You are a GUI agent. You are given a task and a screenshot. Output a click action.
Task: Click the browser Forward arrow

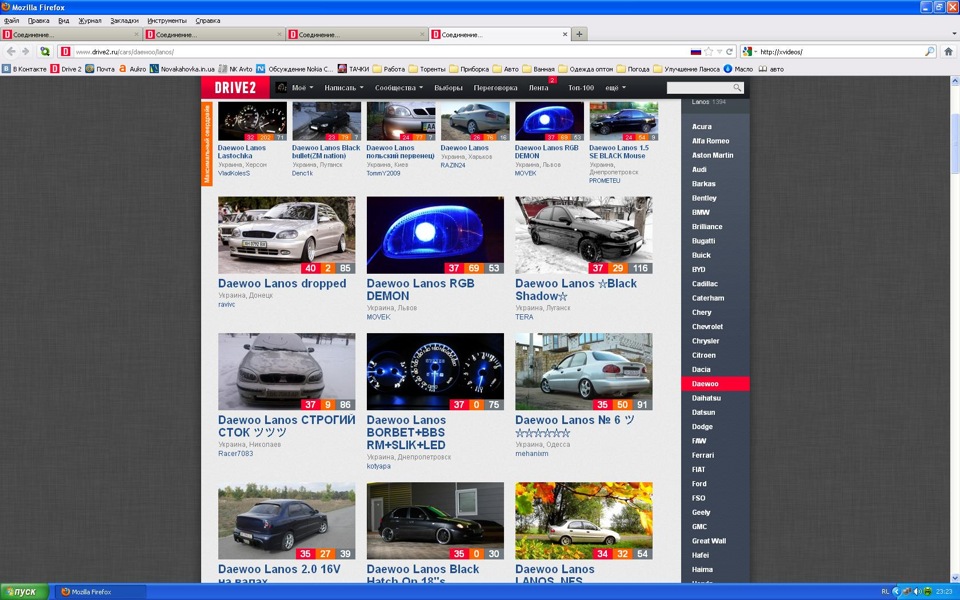(x=26, y=51)
